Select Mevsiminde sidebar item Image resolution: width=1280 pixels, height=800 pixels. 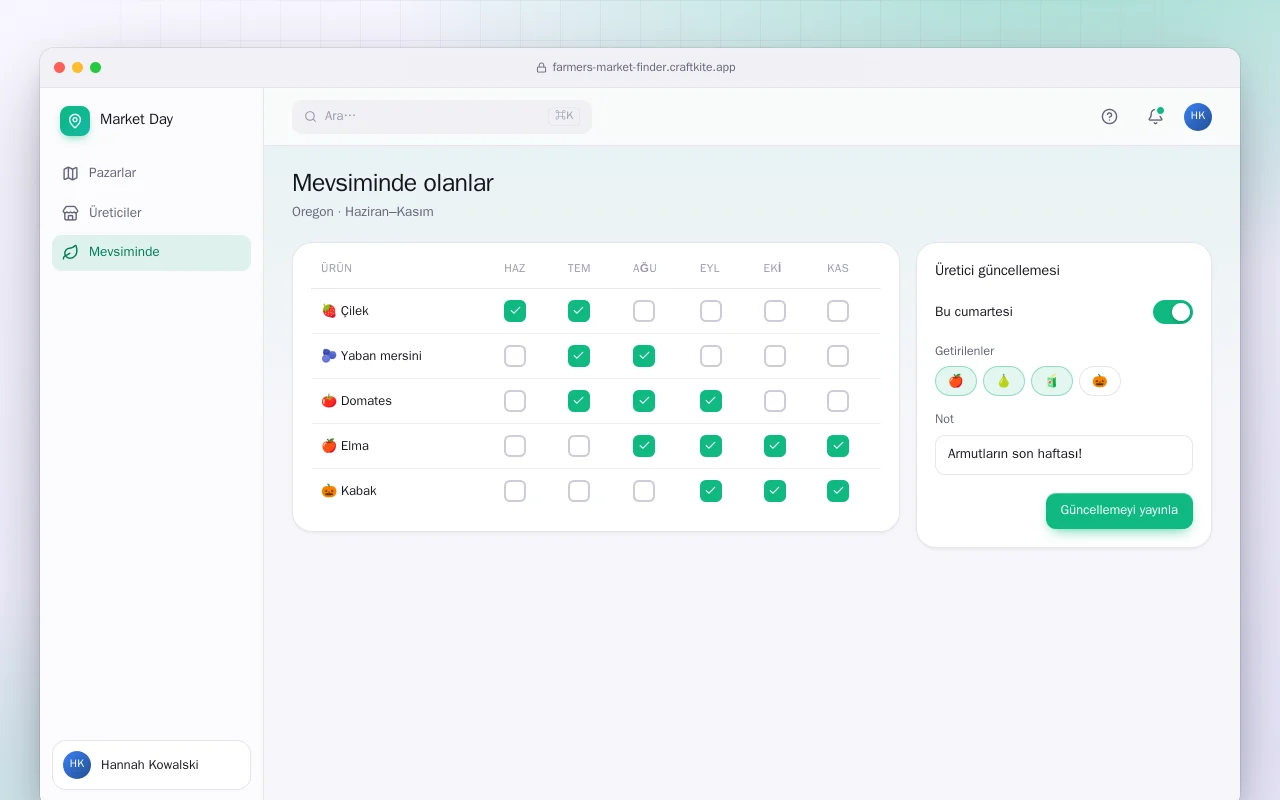(x=151, y=253)
